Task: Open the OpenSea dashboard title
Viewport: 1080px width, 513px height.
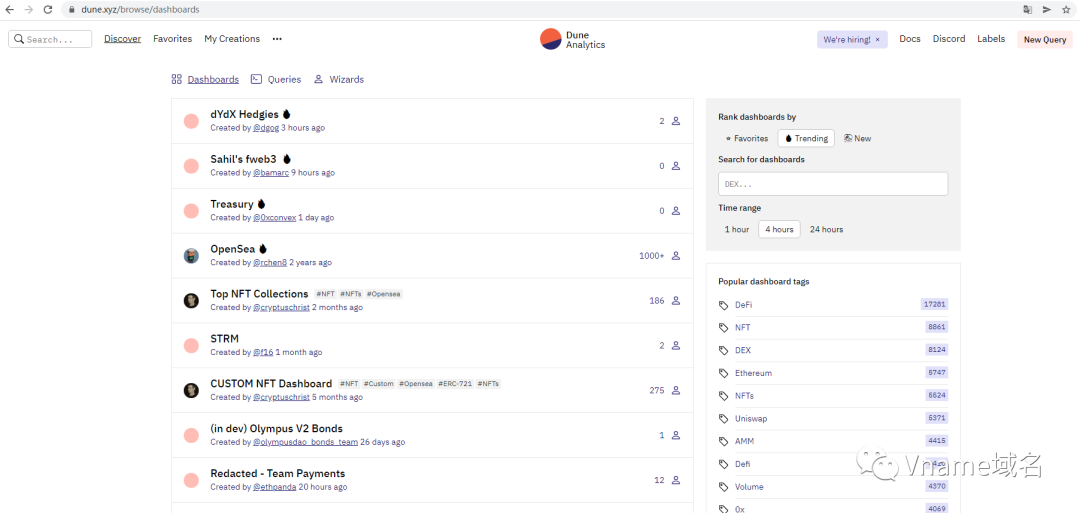Action: click(233, 249)
